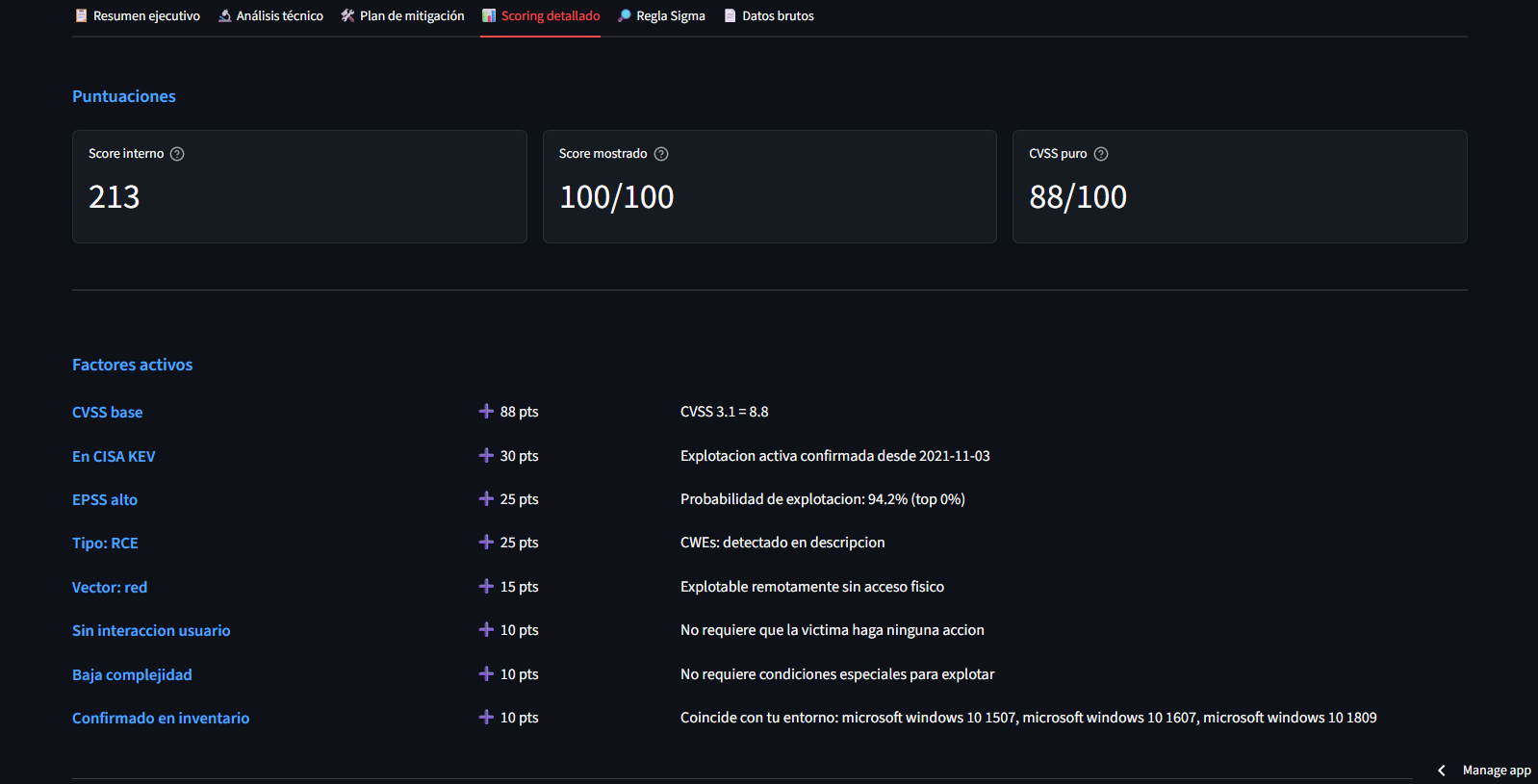The width and height of the screenshot is (1538, 784).
Task: Click the plus icon in the EPSS alto row
Action: point(486,499)
